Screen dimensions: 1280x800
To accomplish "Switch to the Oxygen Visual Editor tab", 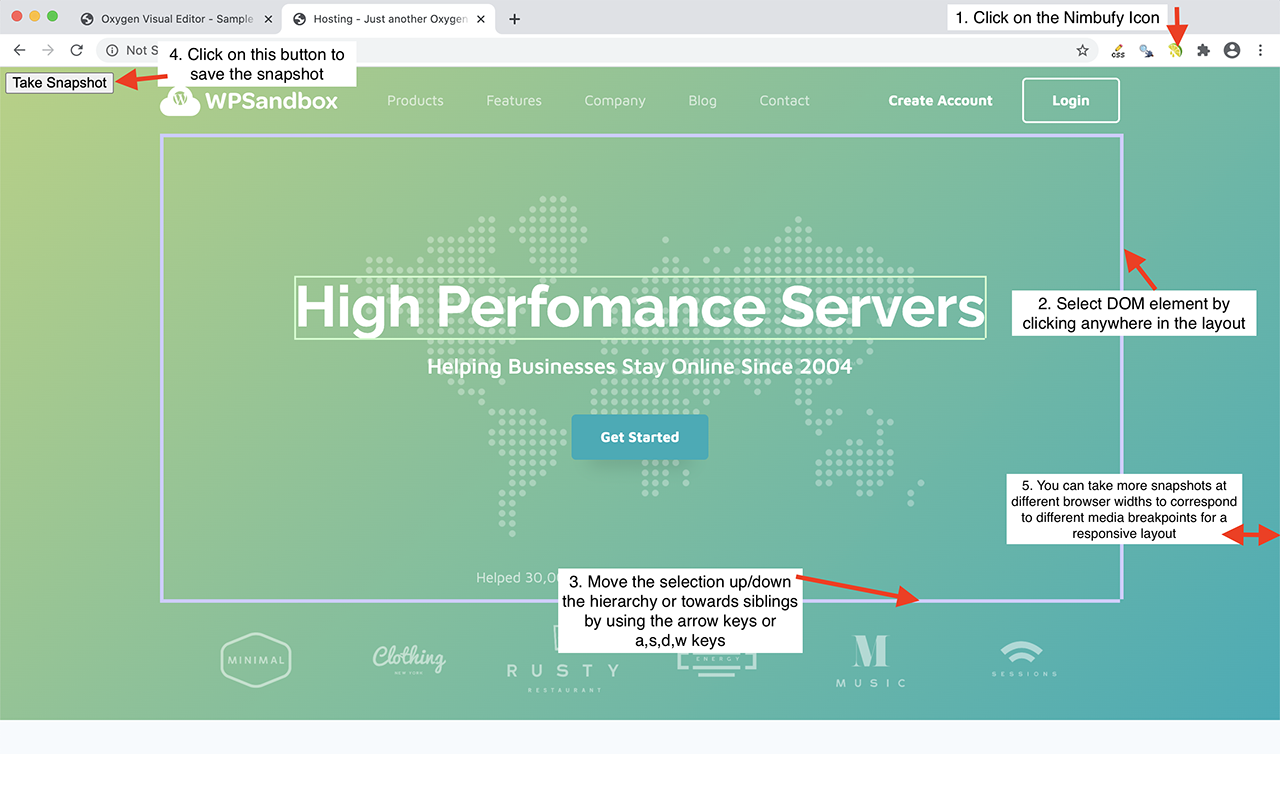I will pos(160,18).
